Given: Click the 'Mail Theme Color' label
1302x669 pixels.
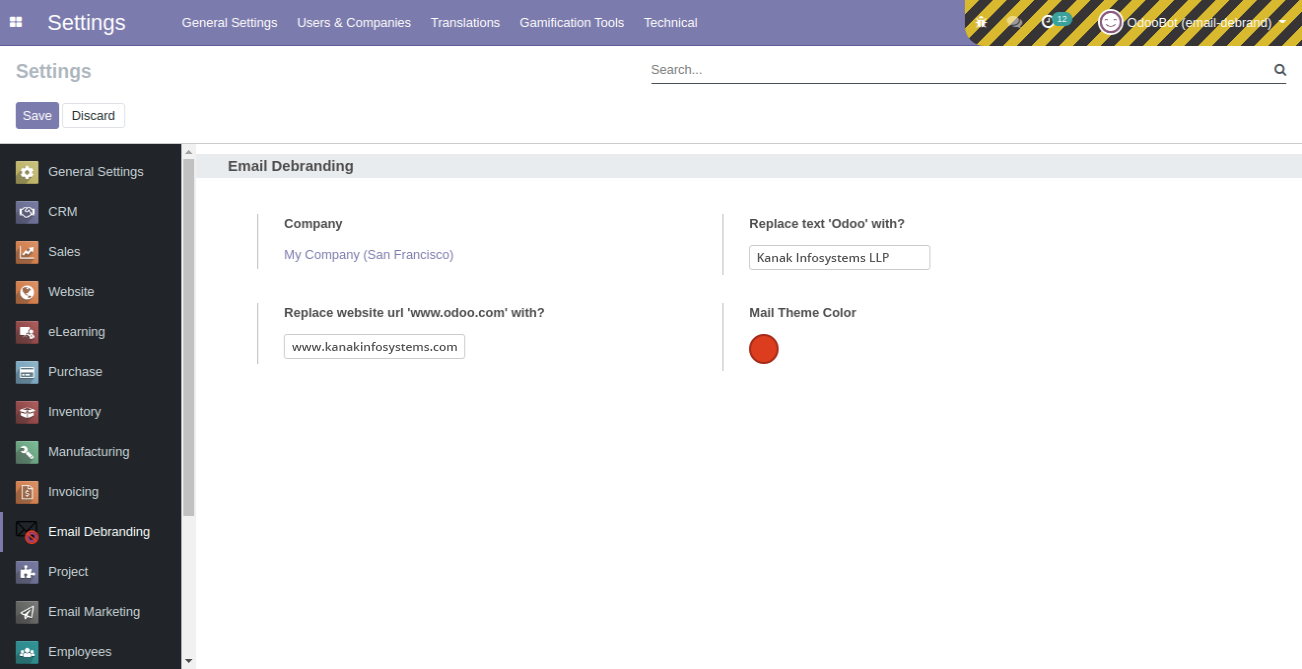Looking at the screenshot, I should [x=803, y=313].
